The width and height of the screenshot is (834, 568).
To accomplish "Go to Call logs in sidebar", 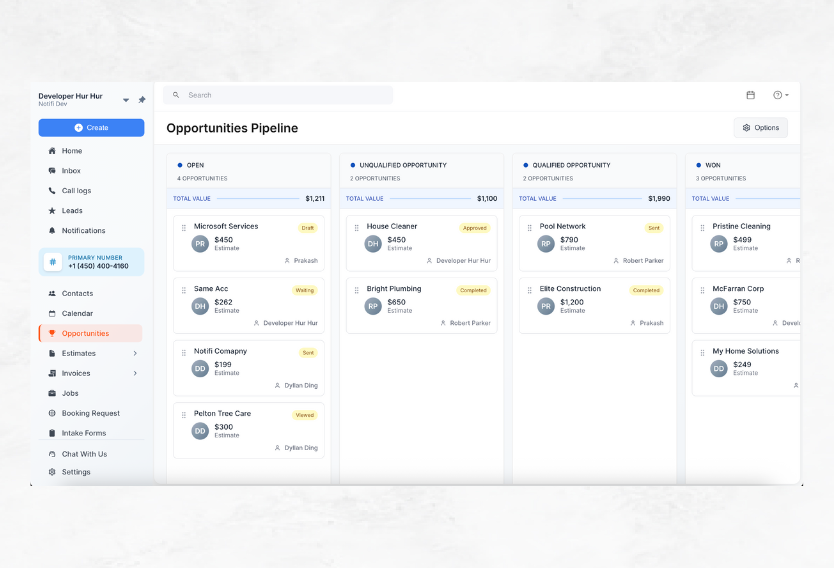I will pyautogui.click(x=76, y=191).
